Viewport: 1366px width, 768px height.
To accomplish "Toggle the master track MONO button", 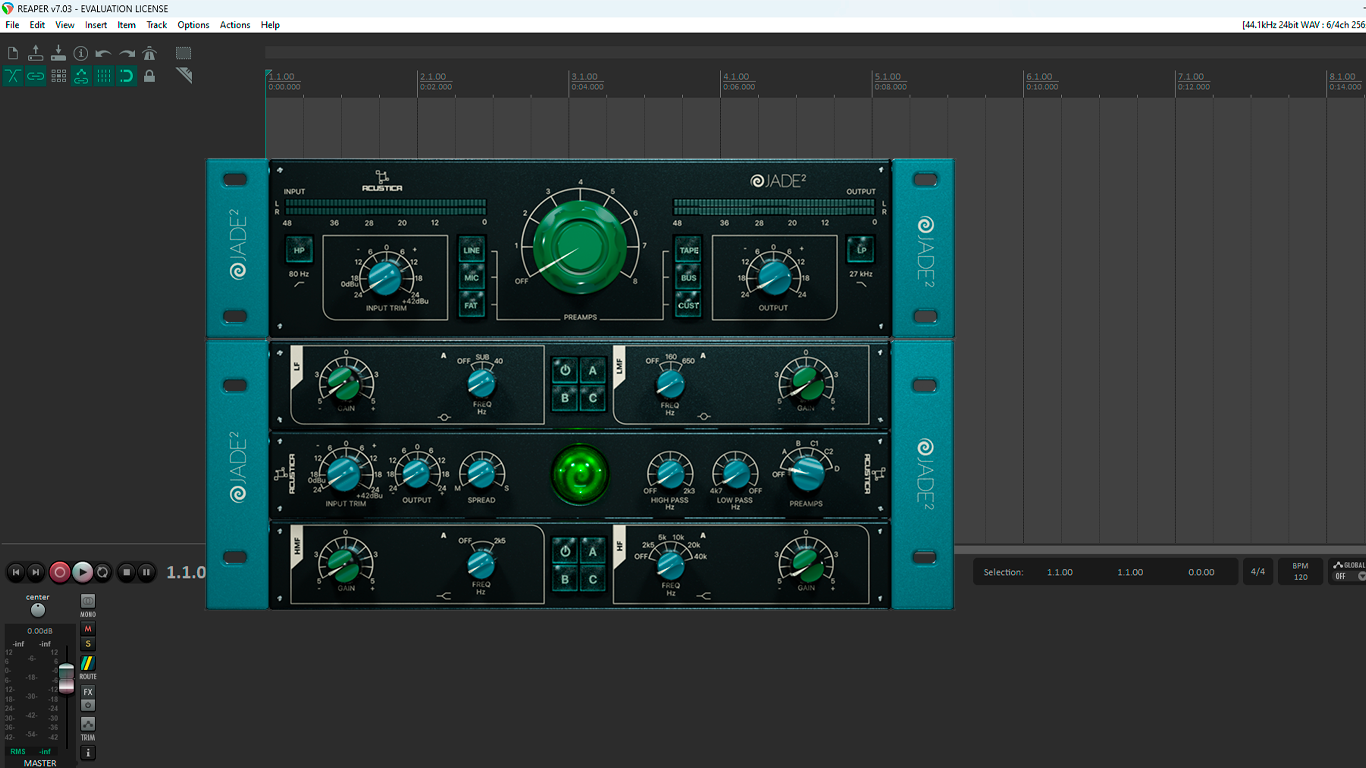I will pyautogui.click(x=88, y=602).
